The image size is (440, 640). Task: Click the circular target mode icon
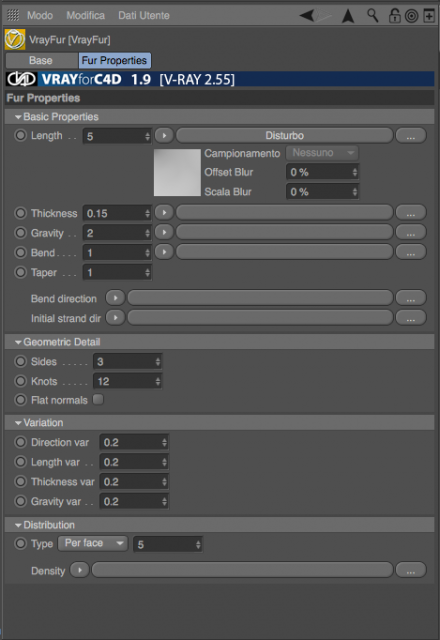(x=411, y=16)
